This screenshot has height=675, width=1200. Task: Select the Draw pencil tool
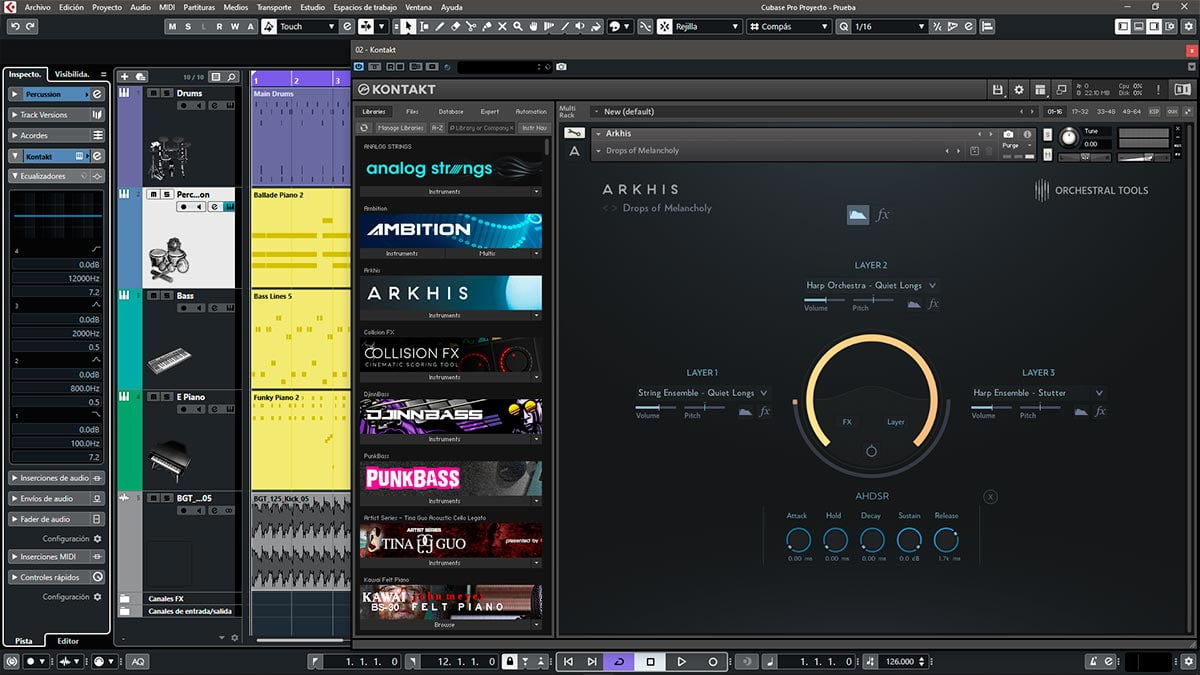click(440, 27)
